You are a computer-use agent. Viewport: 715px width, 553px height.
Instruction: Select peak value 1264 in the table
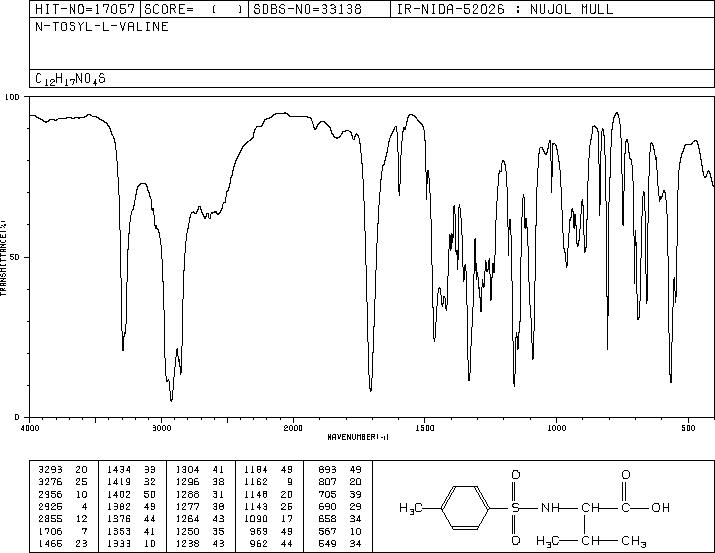click(x=187, y=519)
